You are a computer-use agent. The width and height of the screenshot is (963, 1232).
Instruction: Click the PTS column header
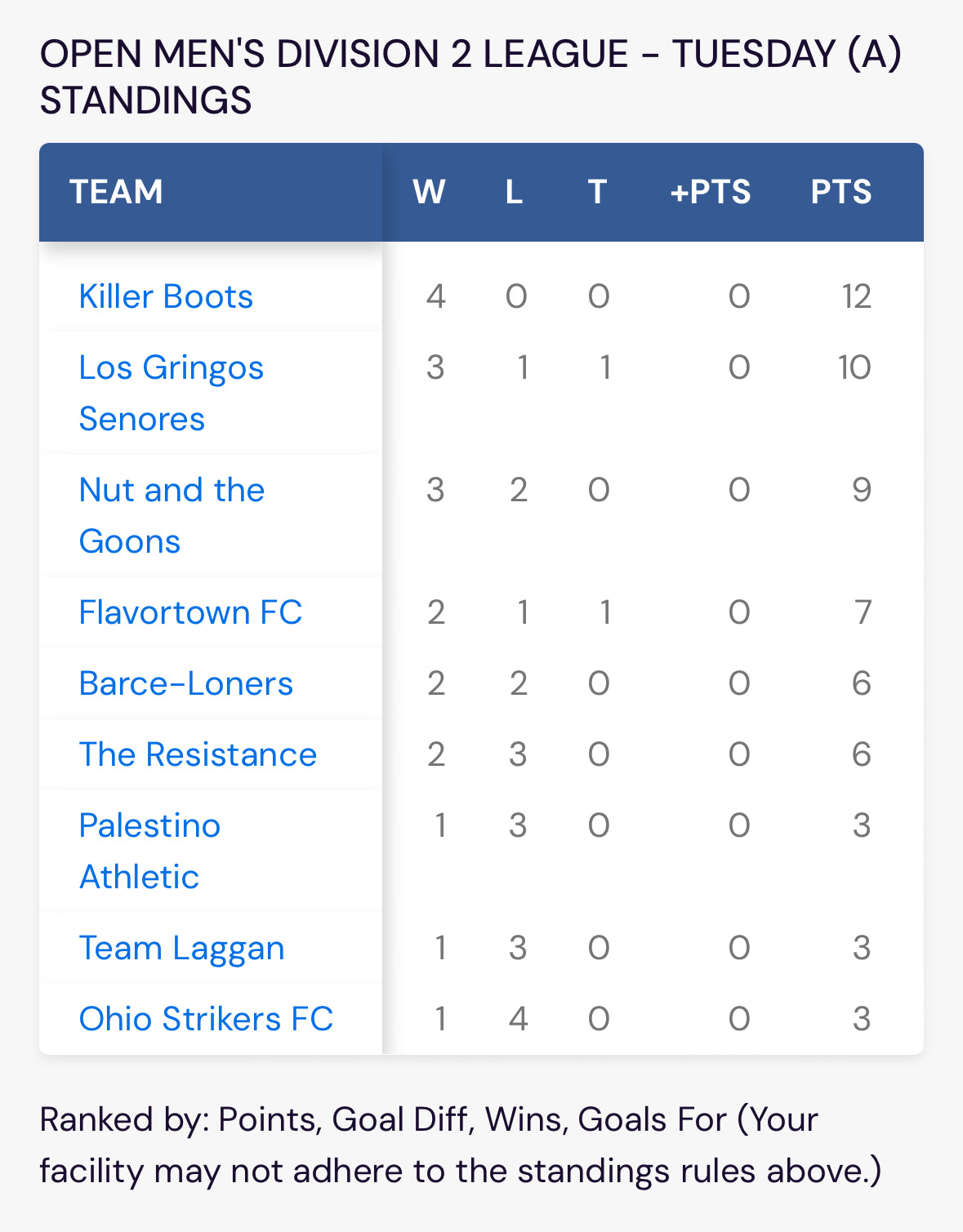(x=840, y=192)
